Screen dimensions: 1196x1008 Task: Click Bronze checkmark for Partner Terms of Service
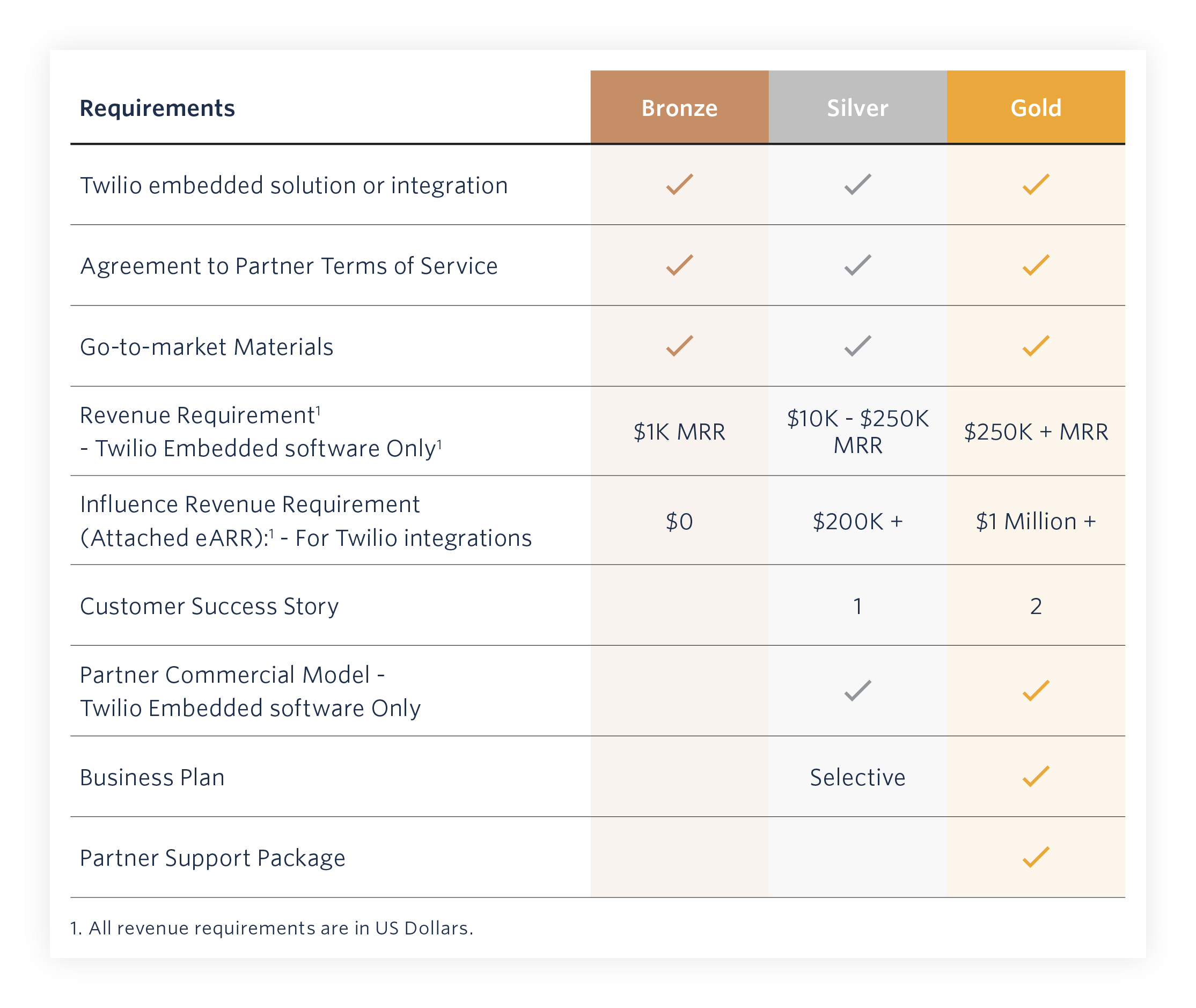679,265
